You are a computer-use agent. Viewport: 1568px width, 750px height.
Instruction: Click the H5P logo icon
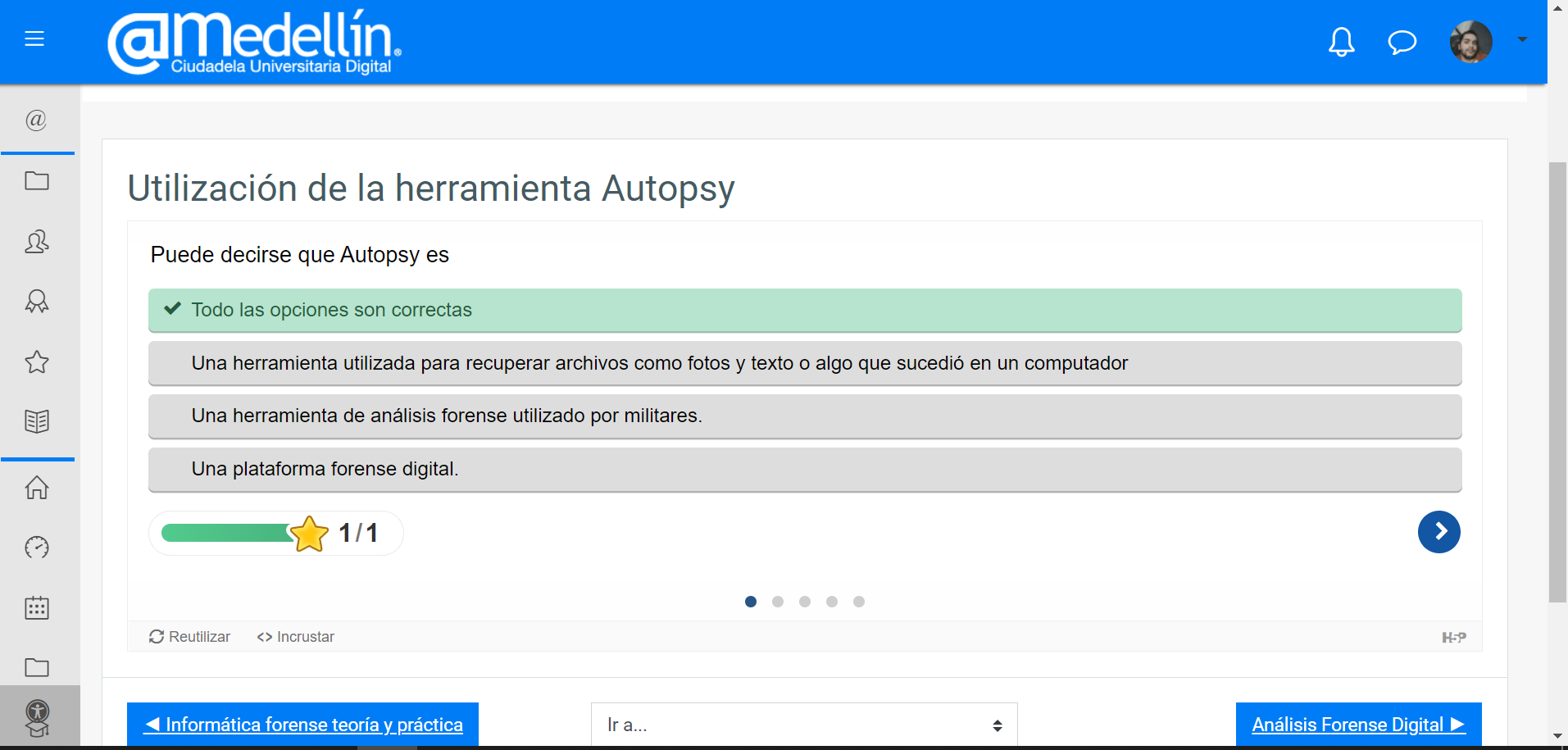(x=1454, y=637)
